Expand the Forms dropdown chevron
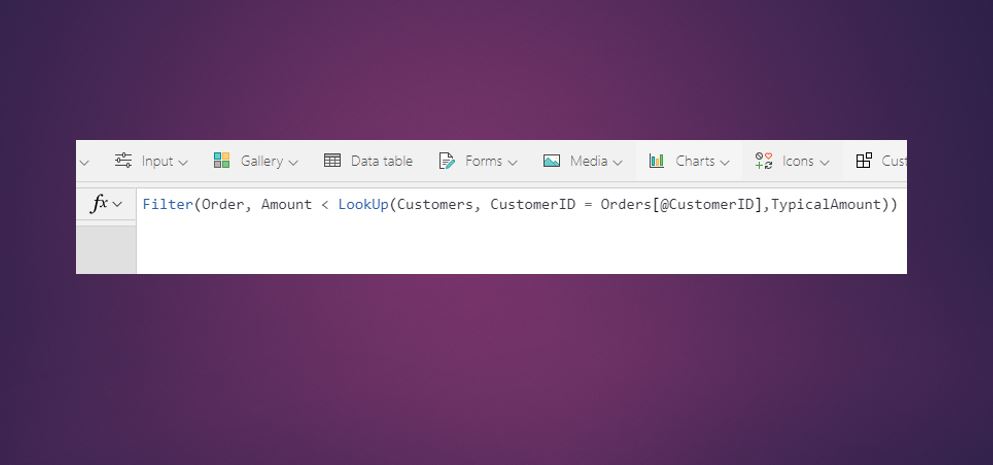 513,162
